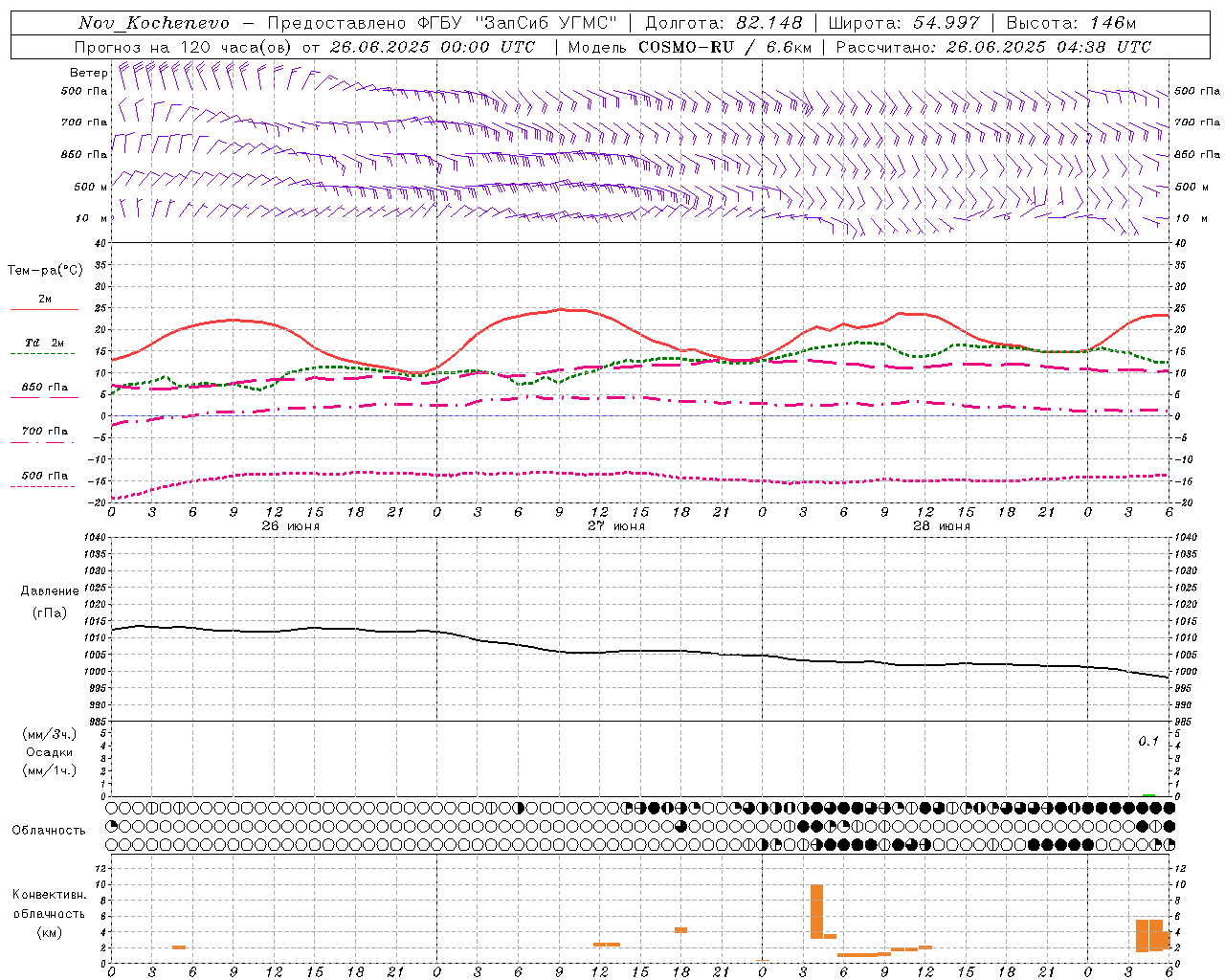Click the Облачность cloudiness label
1225x980 pixels.
[49, 831]
